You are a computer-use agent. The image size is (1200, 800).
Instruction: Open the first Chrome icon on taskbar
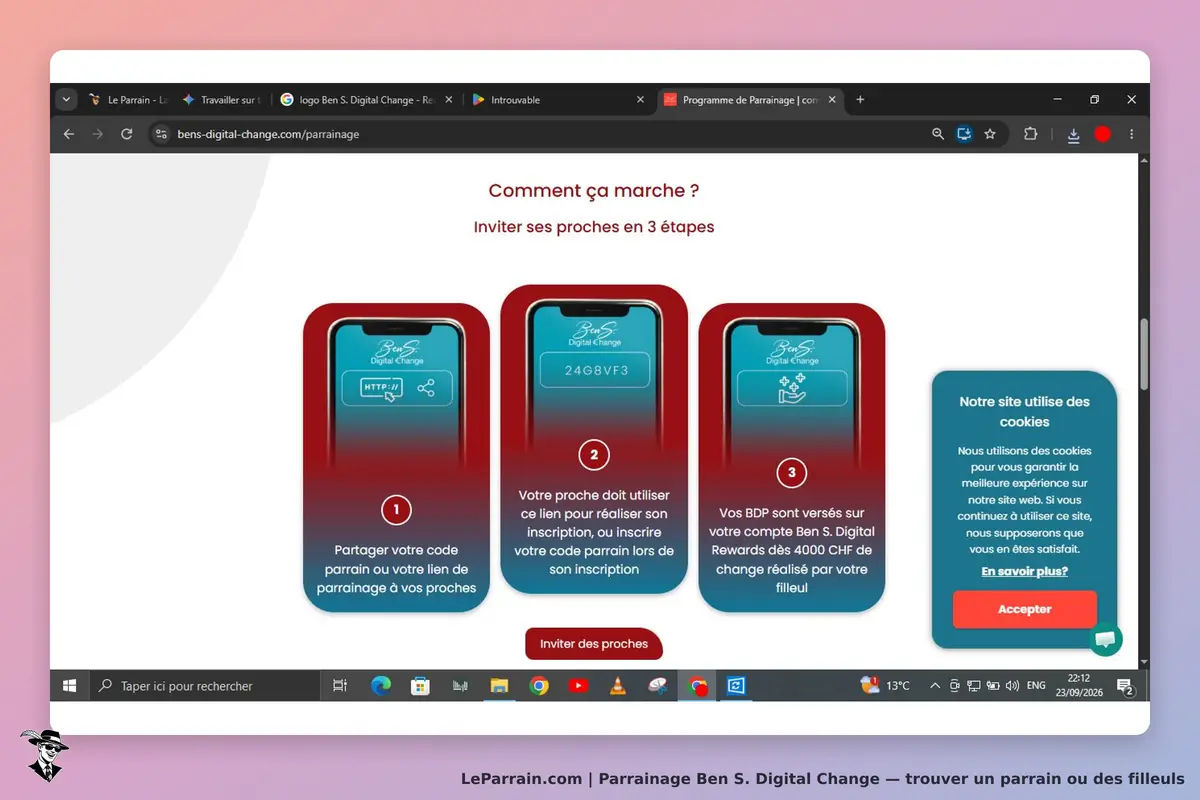pos(539,686)
